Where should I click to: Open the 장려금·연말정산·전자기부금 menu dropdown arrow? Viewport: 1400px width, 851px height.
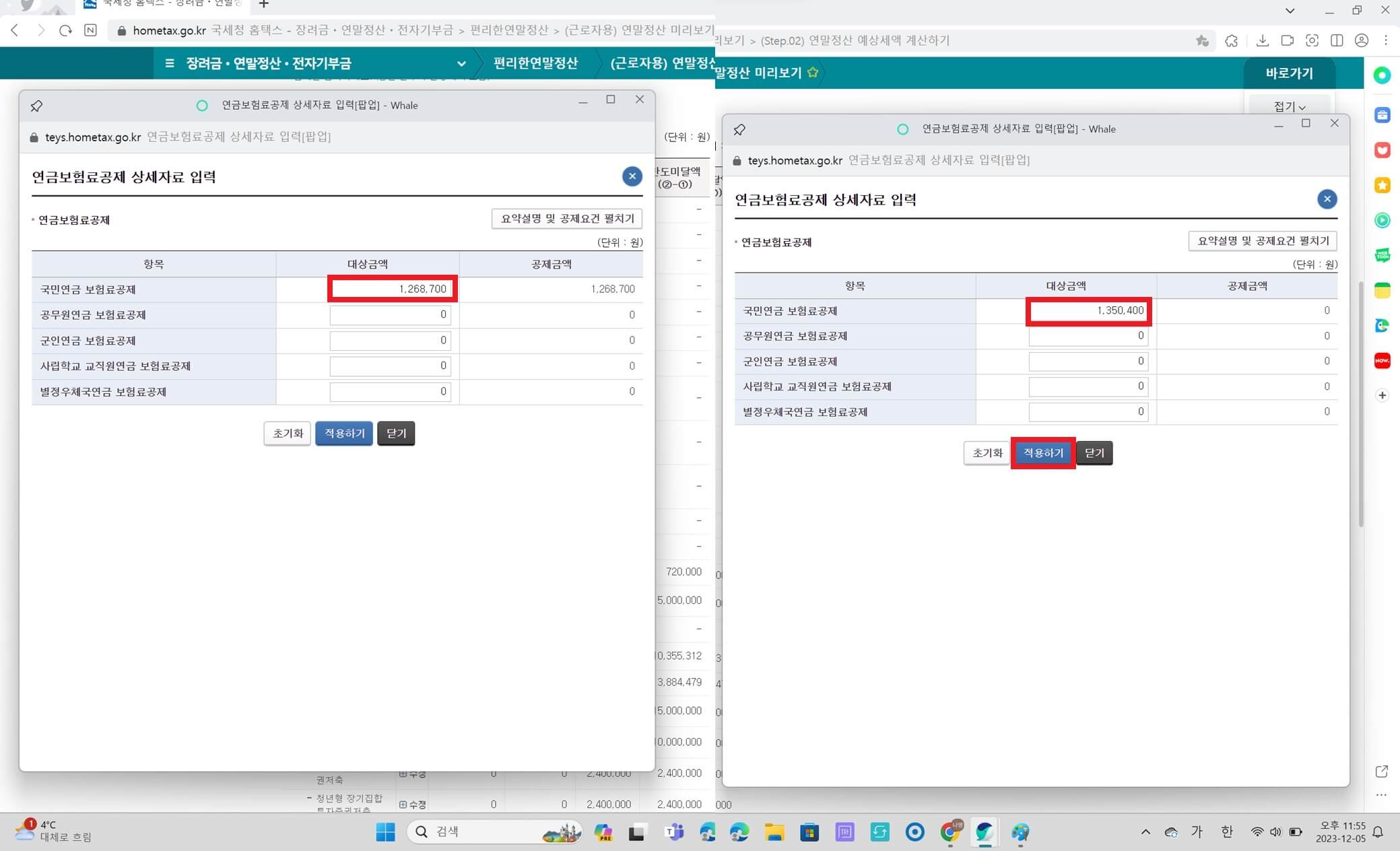click(x=461, y=64)
